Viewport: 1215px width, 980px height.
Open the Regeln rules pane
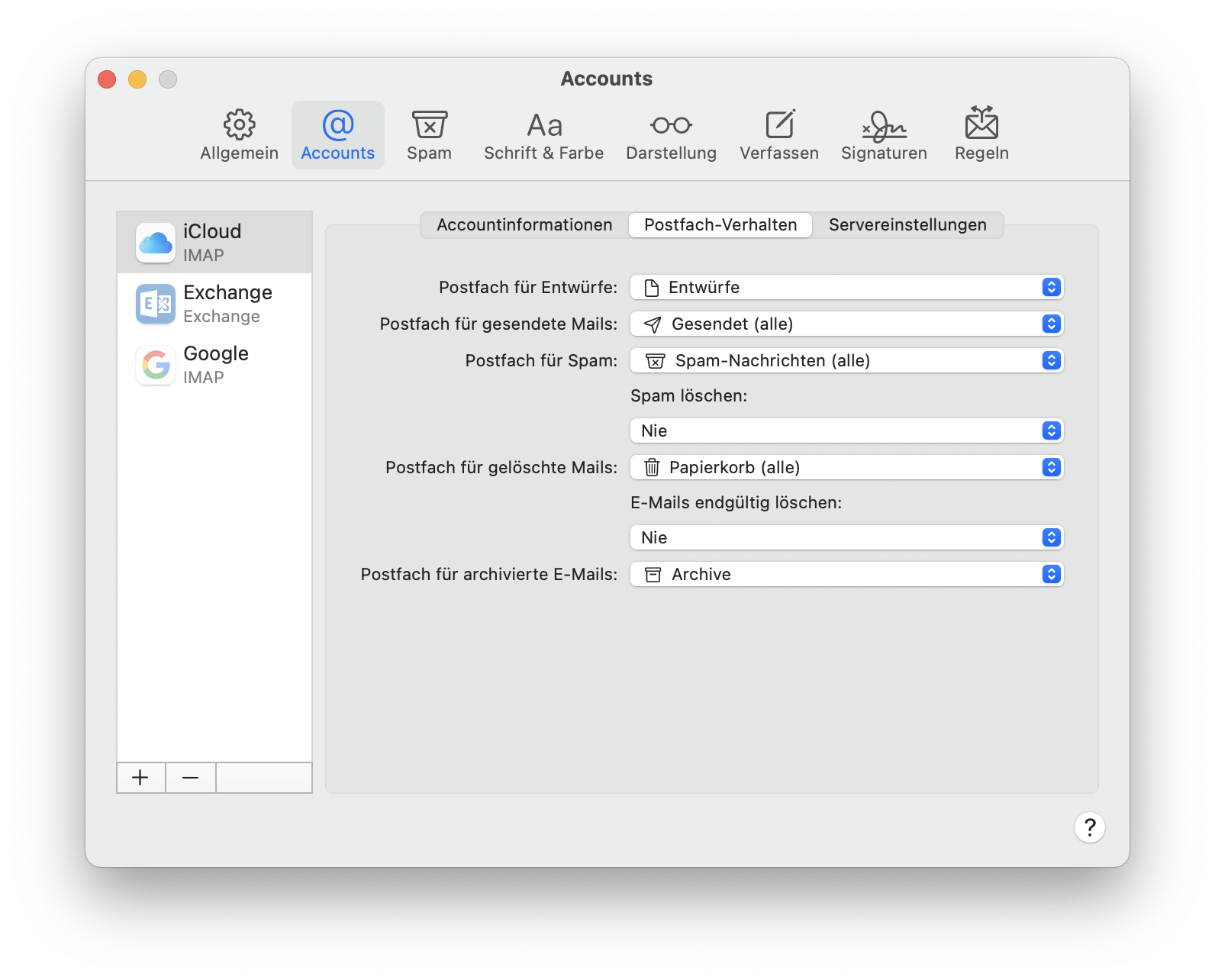click(x=981, y=135)
